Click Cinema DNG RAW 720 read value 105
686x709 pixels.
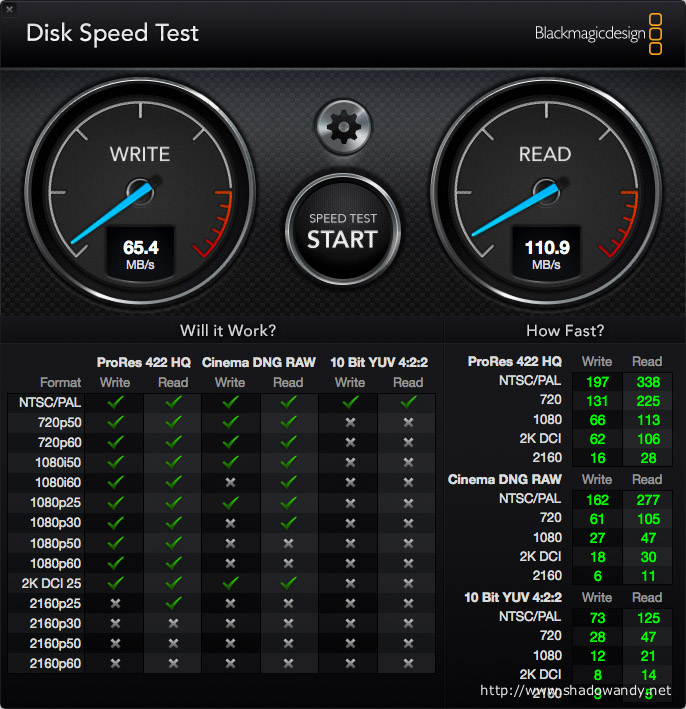[x=648, y=519]
